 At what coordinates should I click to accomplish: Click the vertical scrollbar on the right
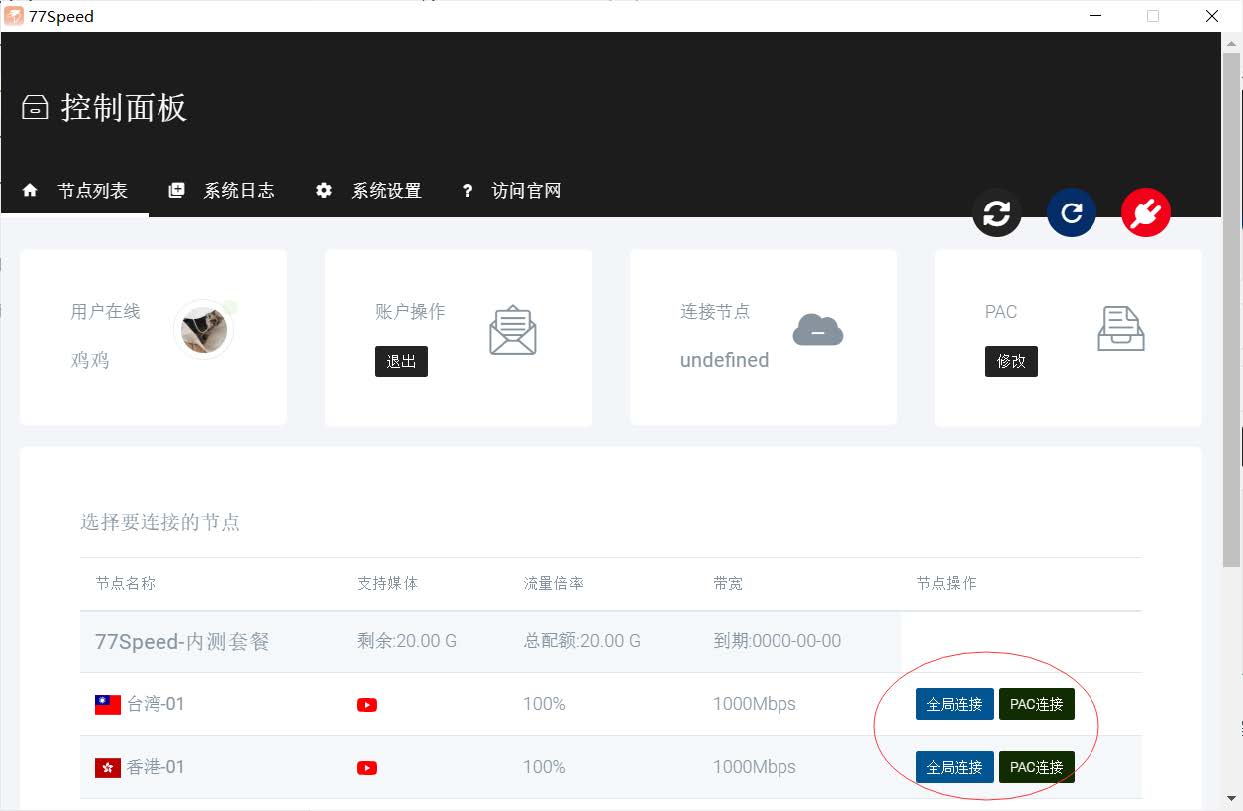coord(1232,310)
